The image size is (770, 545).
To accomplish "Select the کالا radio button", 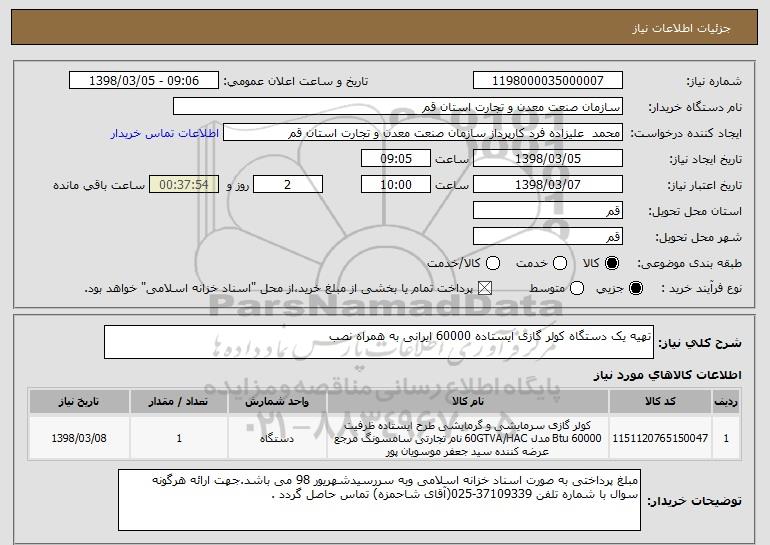I will pyautogui.click(x=612, y=263).
